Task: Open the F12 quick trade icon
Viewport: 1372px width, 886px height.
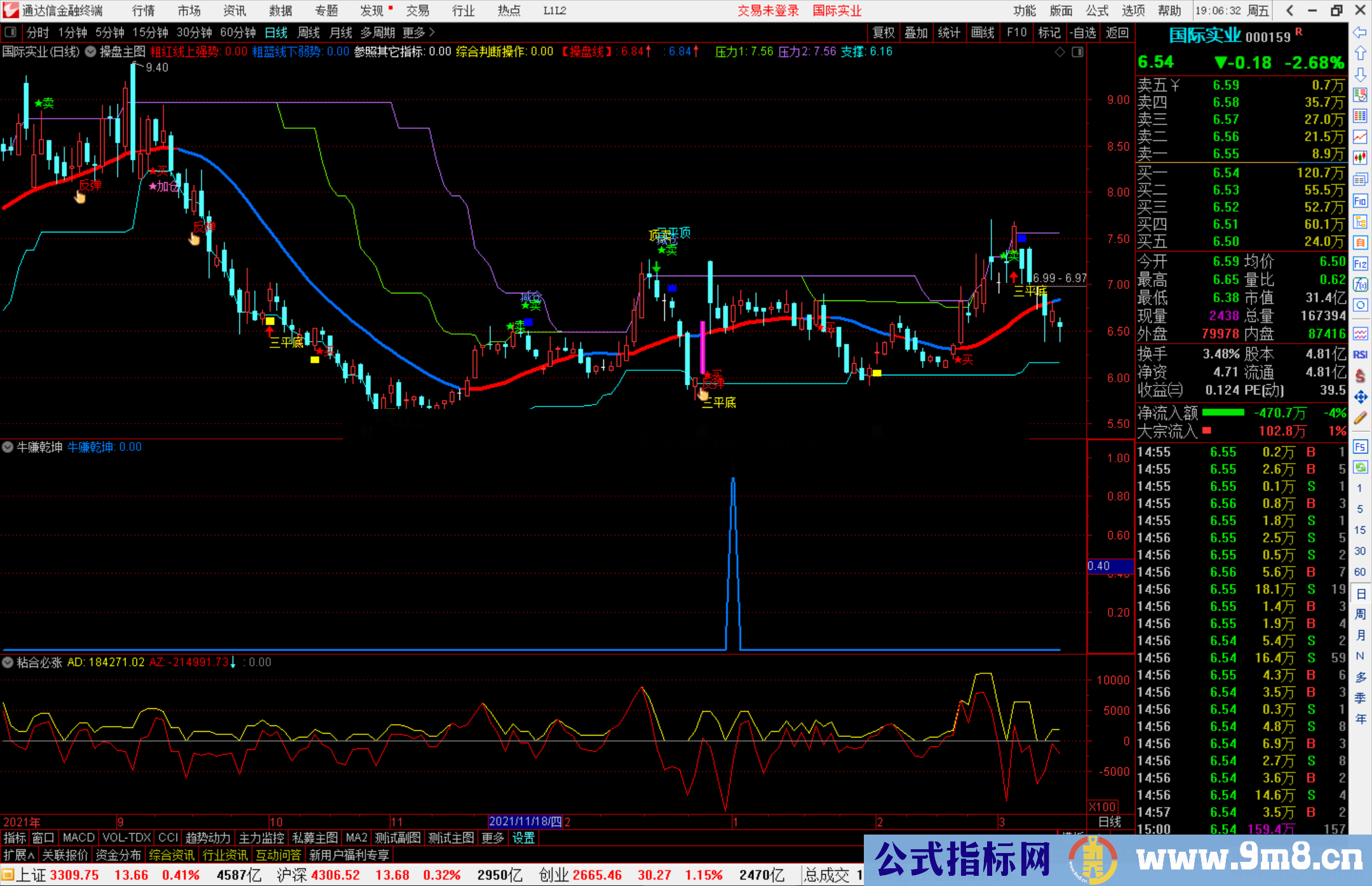Action: [x=1361, y=260]
